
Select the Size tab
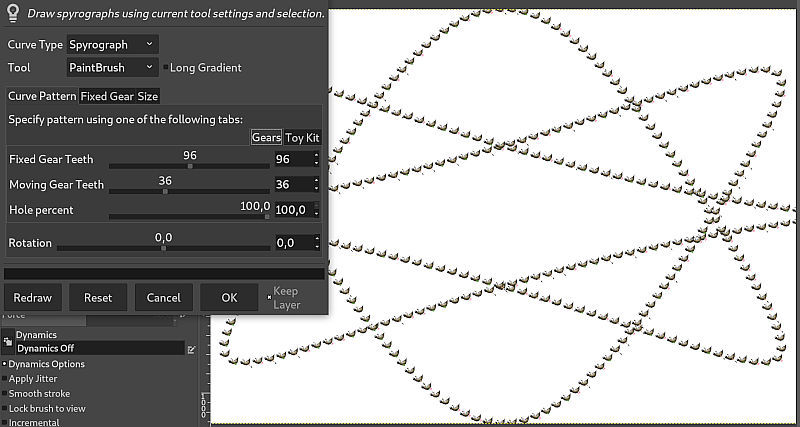[147, 96]
